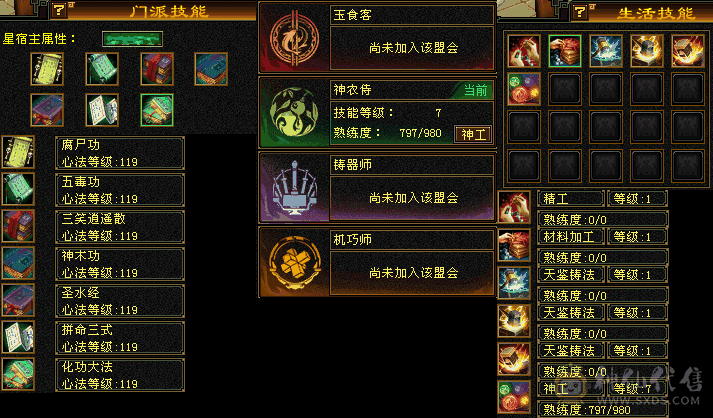Click the help icon beside 生活技能
The height and width of the screenshot is (418, 713).
[580, 11]
